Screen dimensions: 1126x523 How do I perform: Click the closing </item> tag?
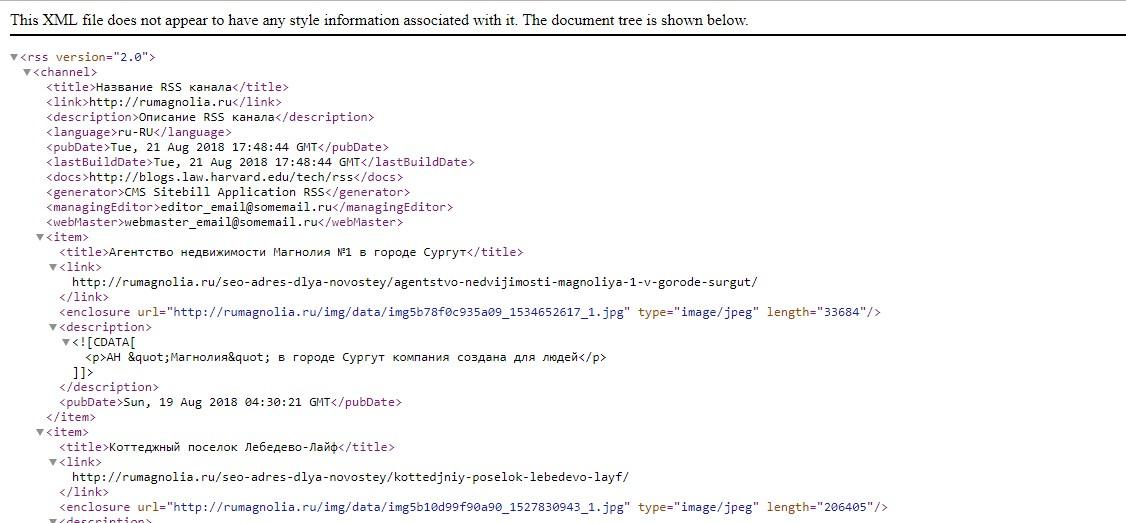pyautogui.click(x=70, y=417)
